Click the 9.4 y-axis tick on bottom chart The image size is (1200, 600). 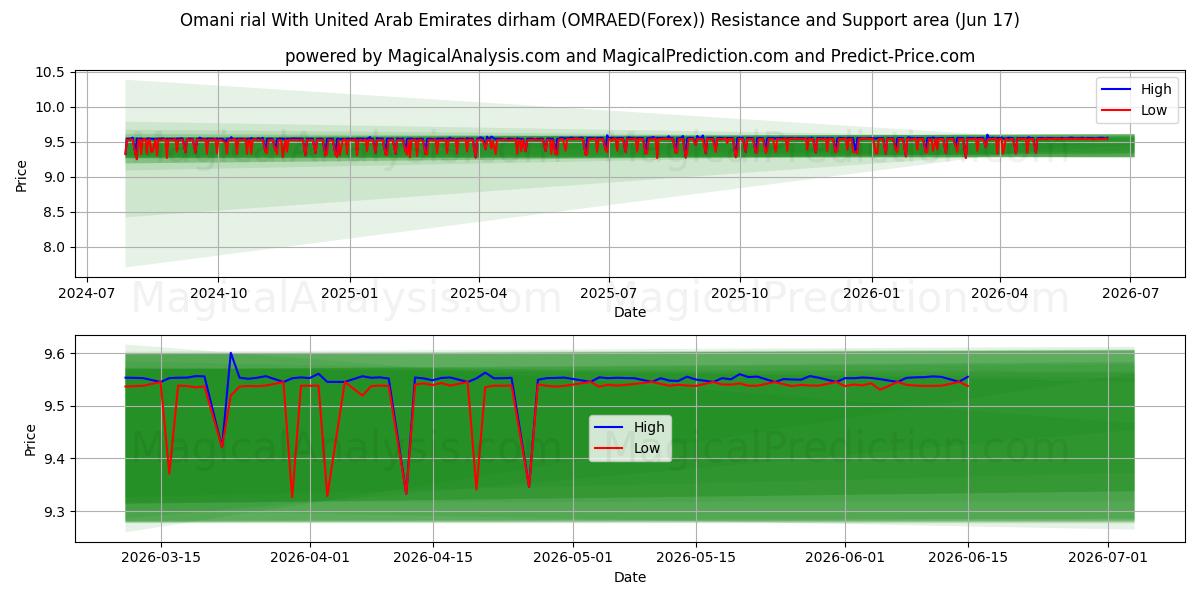point(55,460)
